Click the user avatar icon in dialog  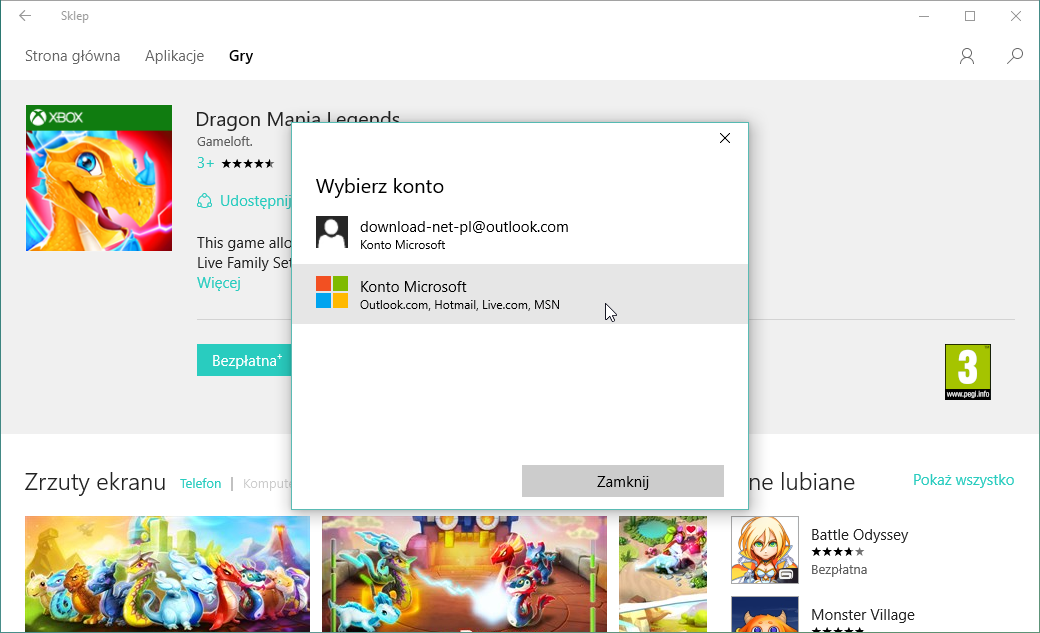tap(332, 232)
